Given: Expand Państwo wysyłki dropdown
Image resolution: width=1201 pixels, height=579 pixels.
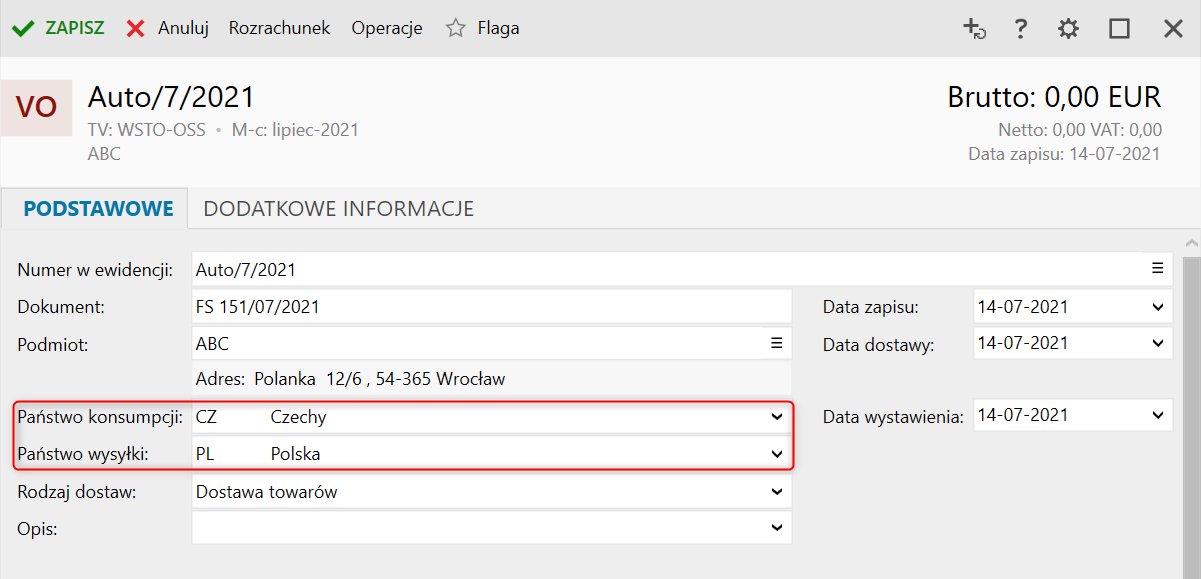Looking at the screenshot, I should pyautogui.click(x=777, y=454).
